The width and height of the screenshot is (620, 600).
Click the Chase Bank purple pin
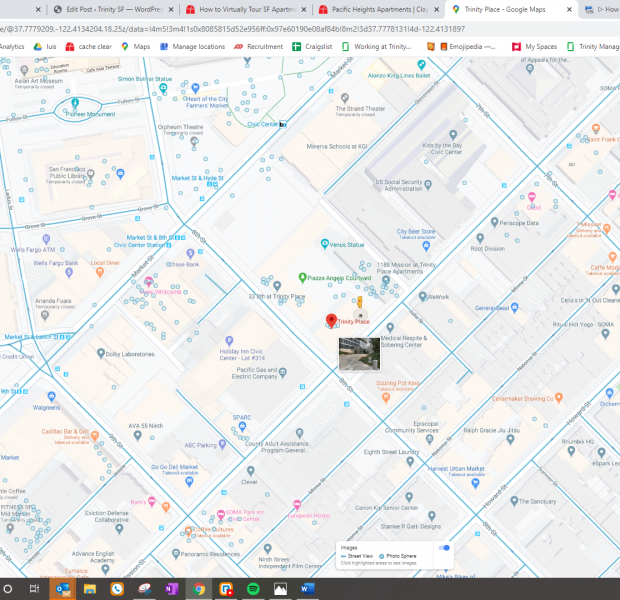point(190,253)
